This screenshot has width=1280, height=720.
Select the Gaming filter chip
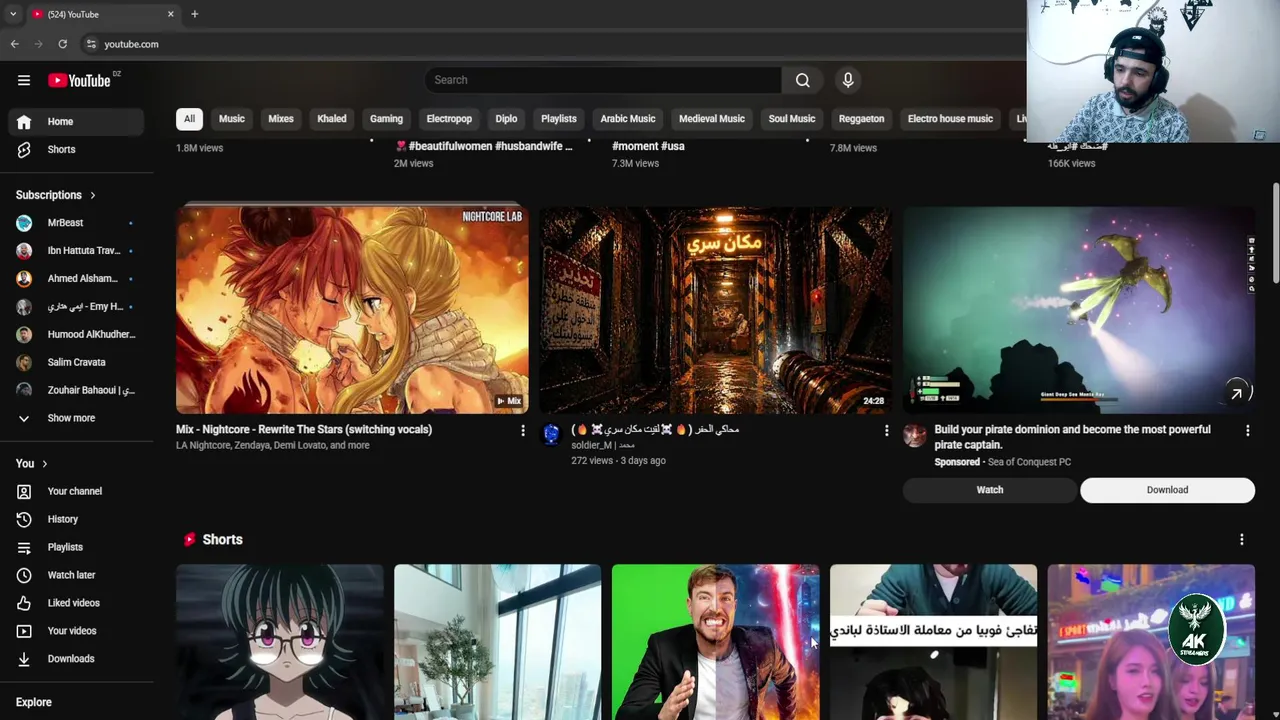pos(386,119)
